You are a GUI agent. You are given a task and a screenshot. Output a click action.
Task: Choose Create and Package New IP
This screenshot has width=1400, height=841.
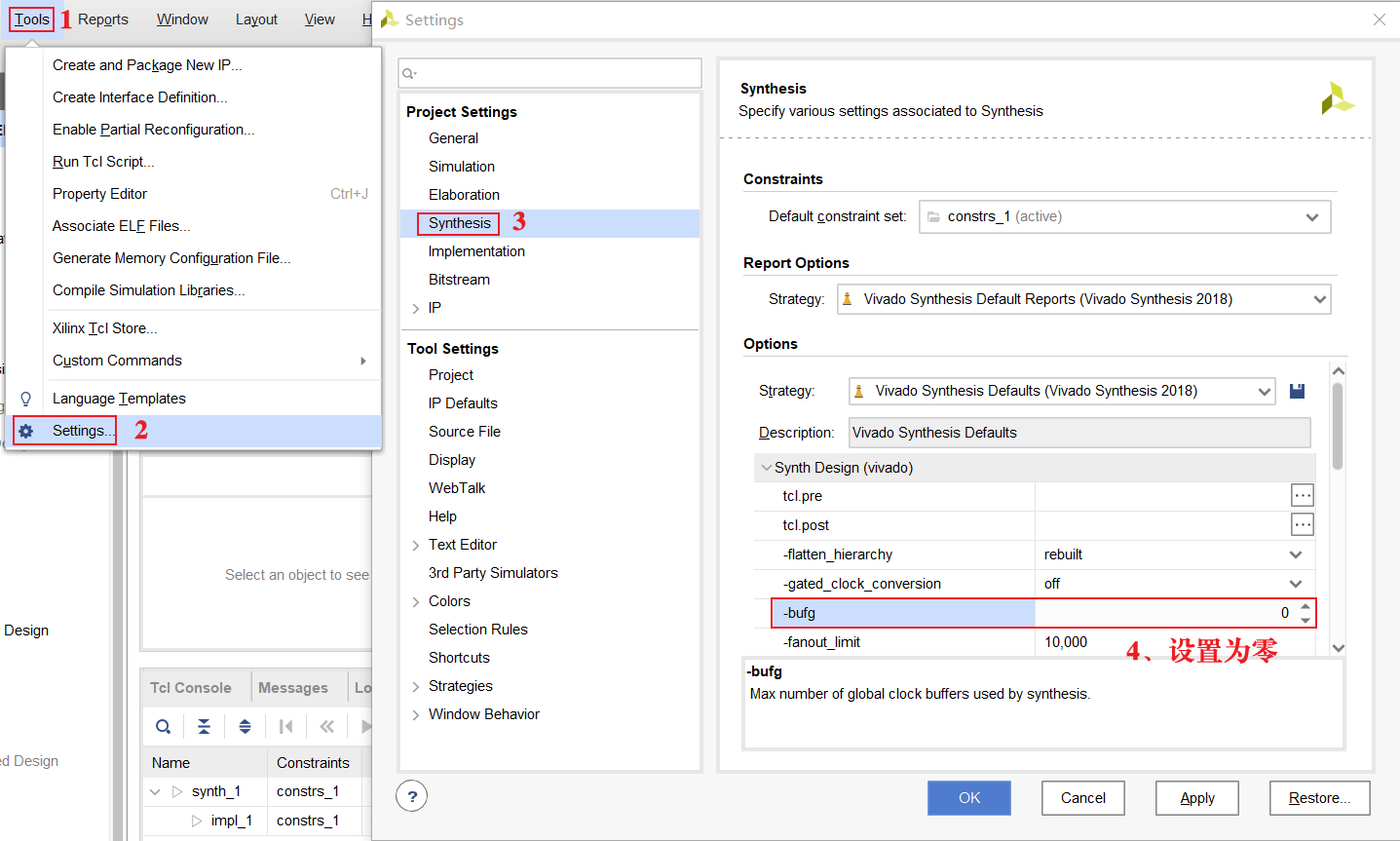pyautogui.click(x=147, y=65)
